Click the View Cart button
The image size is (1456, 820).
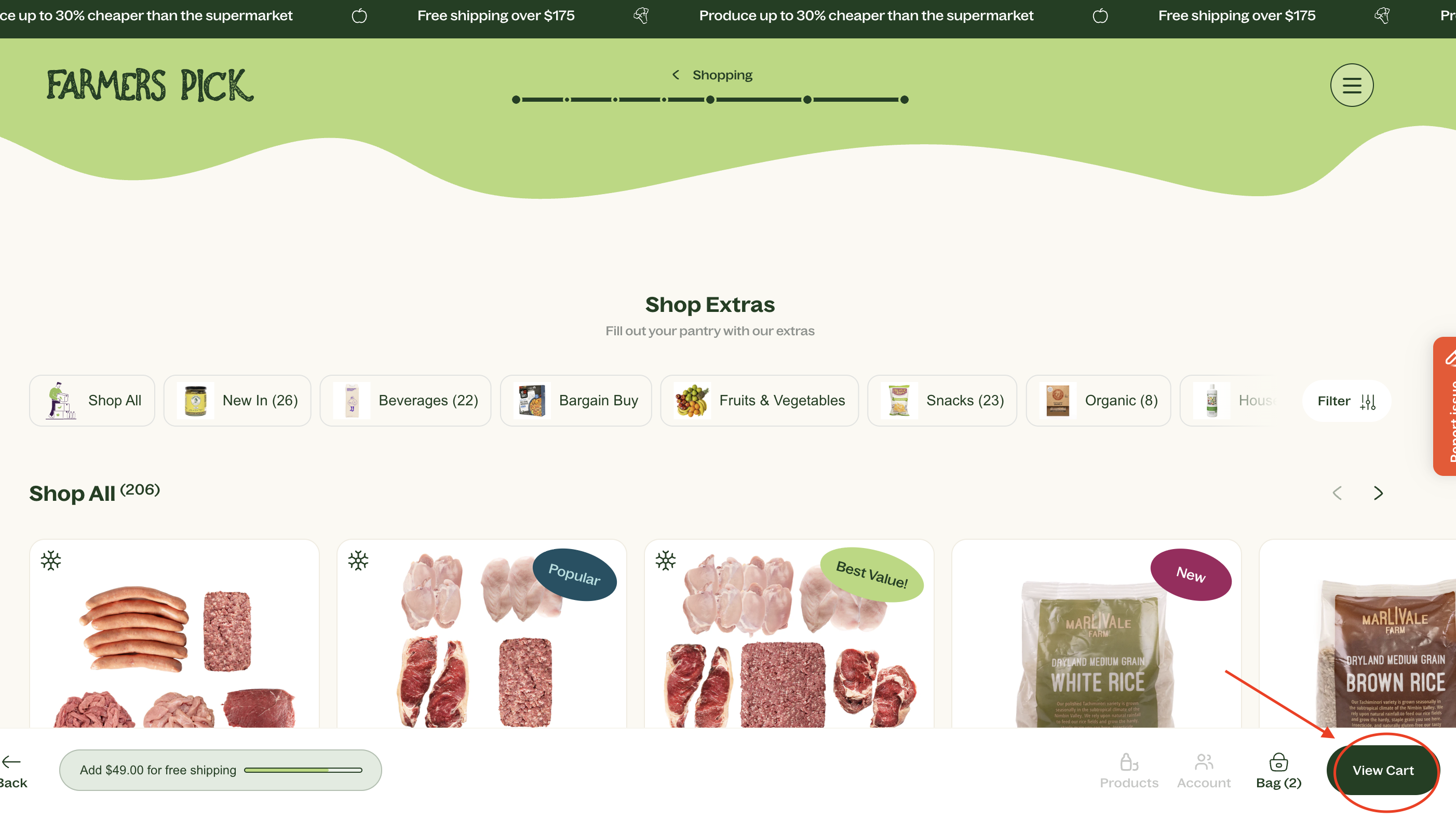pos(1382,770)
